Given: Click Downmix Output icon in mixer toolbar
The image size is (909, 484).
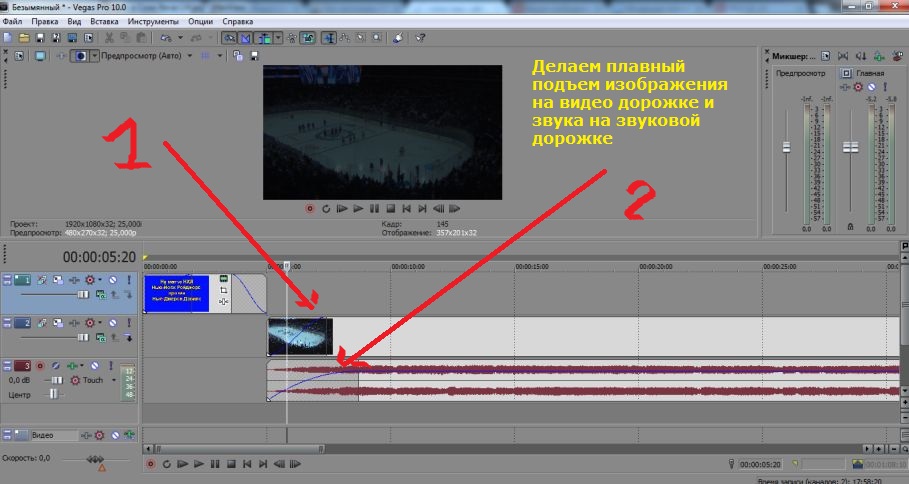Looking at the screenshot, I should pyautogui.click(x=842, y=56).
